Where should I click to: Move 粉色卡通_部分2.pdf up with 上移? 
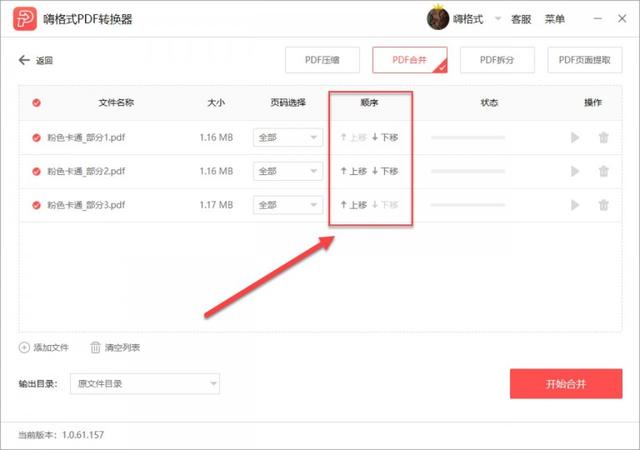click(x=354, y=171)
